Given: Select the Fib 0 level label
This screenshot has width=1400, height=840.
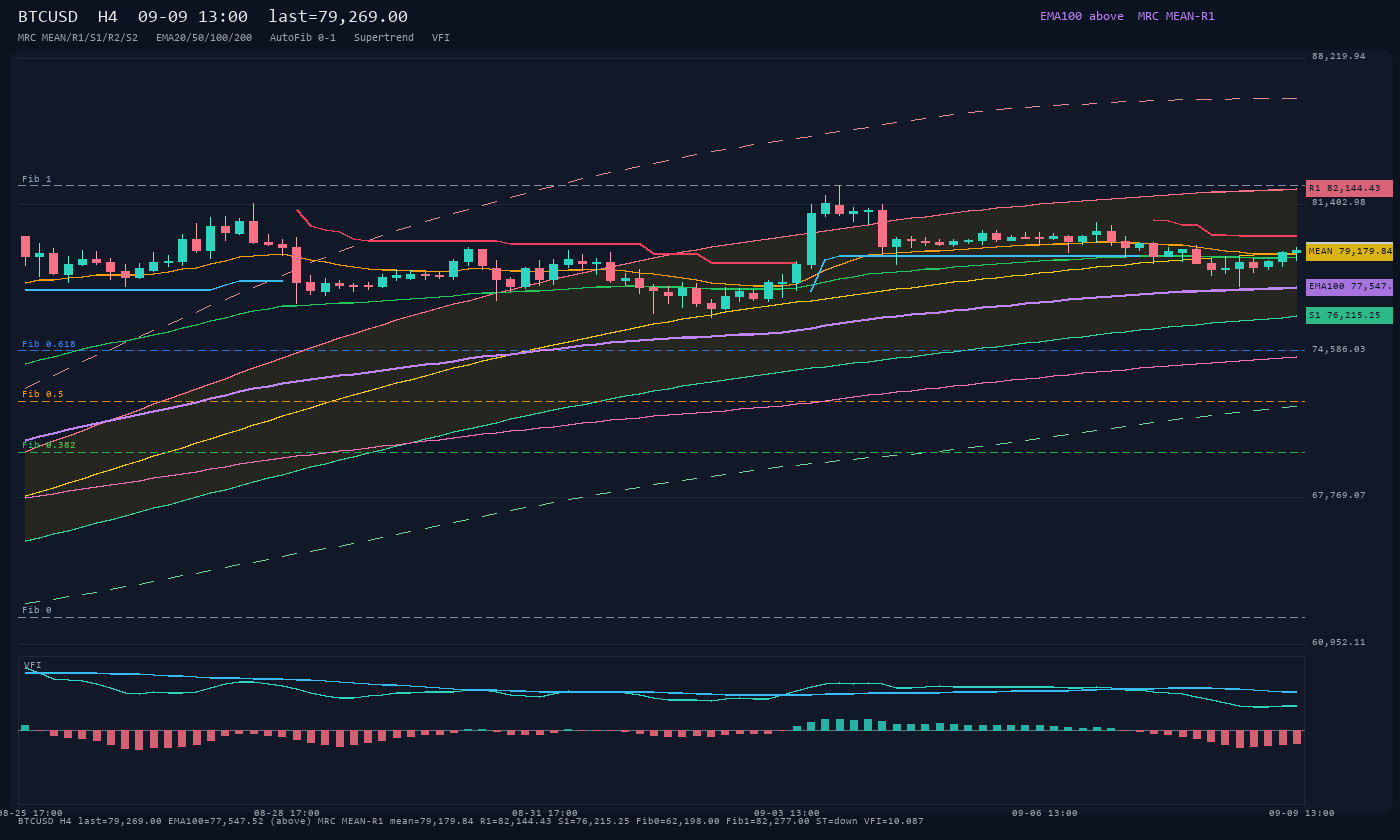Looking at the screenshot, I should (37, 610).
